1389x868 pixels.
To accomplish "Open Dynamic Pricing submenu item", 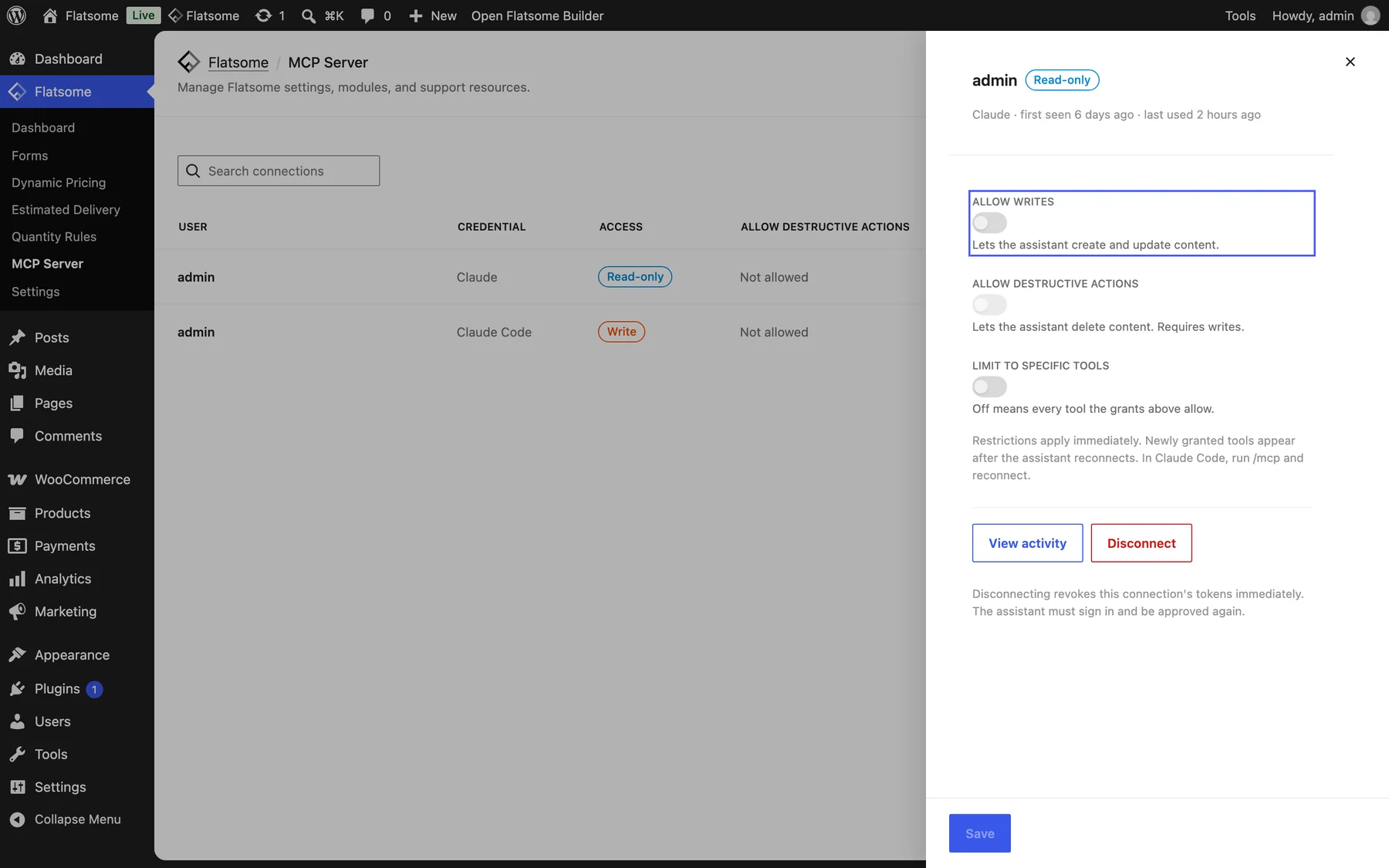I will pos(59,183).
